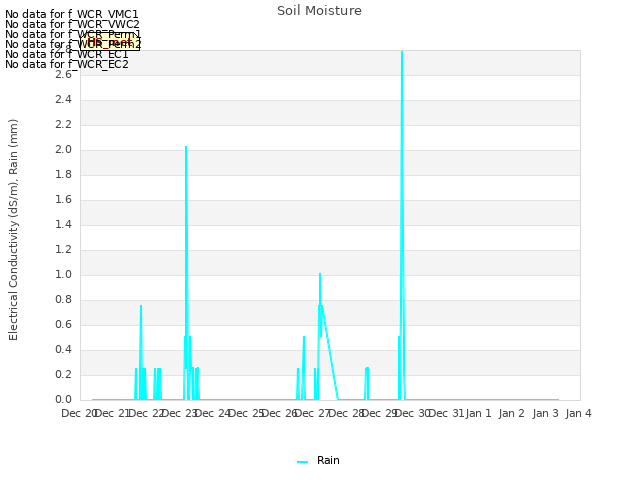640x480 pixels.
Task: Click the 1.8 y-axis tick label
Action: (x=64, y=175)
